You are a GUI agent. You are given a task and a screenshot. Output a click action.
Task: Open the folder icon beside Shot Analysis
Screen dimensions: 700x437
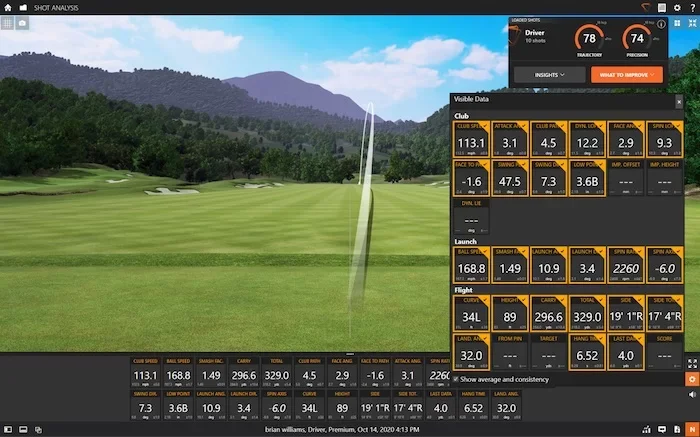pyautogui.click(x=23, y=8)
